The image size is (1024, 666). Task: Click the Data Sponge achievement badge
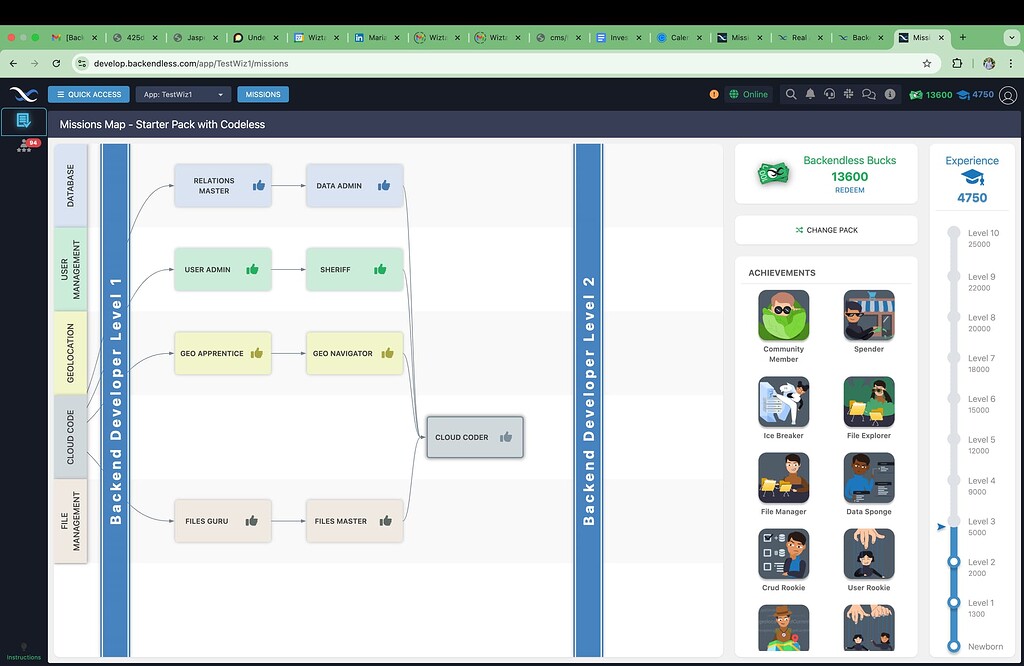click(869, 478)
